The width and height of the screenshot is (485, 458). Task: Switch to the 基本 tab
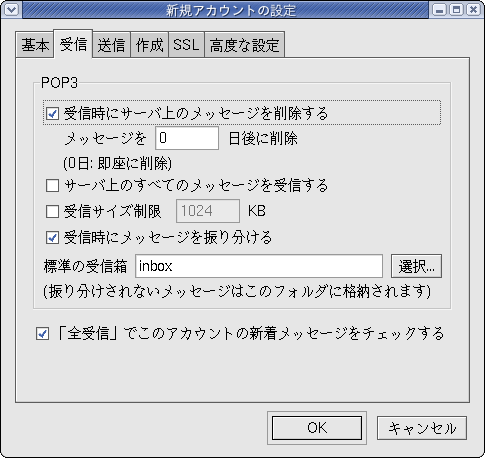tap(35, 45)
